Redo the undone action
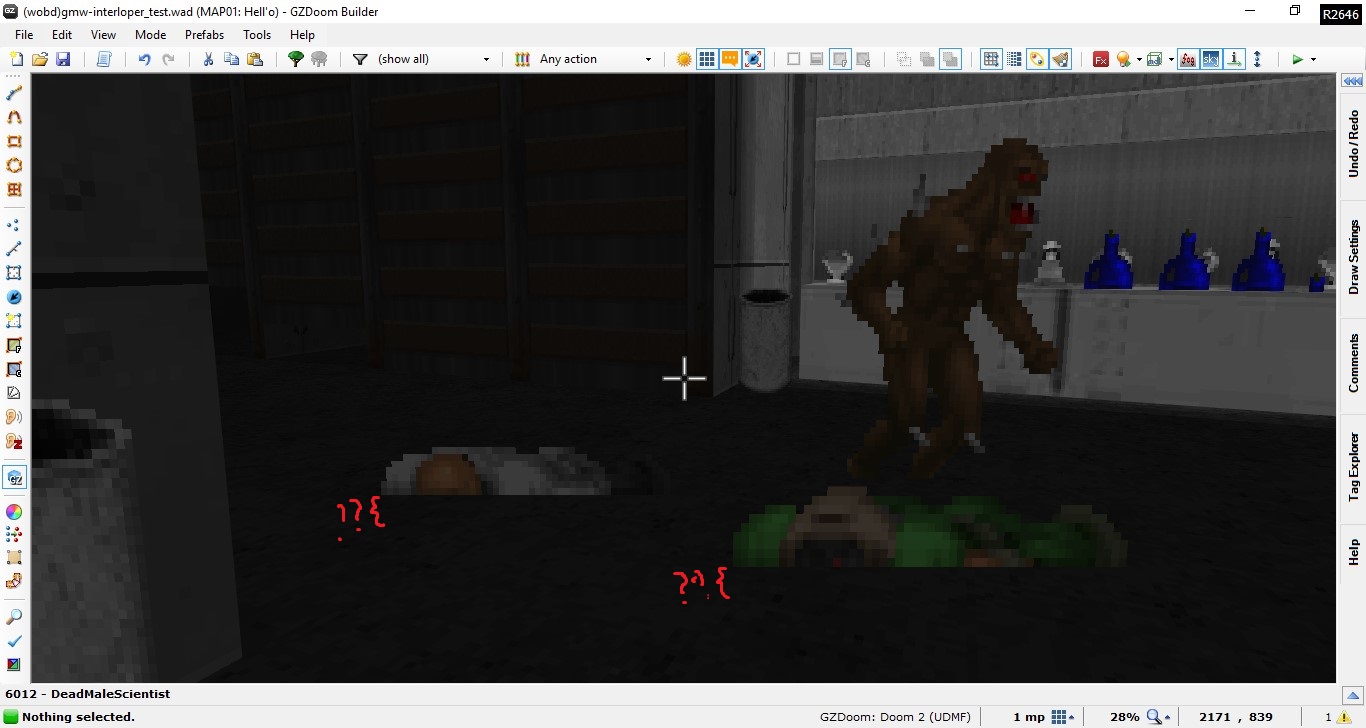The image size is (1366, 728). coord(168,59)
